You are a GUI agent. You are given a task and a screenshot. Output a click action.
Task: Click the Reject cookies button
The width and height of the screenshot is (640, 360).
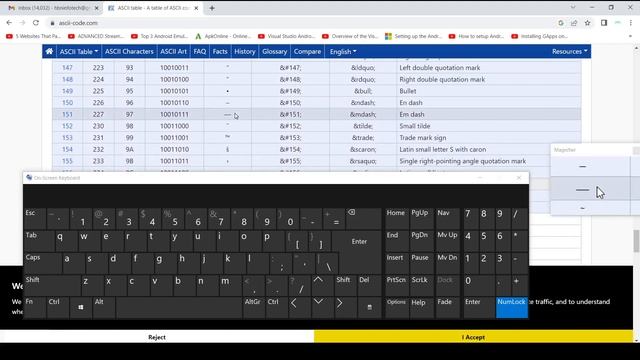pos(157,337)
